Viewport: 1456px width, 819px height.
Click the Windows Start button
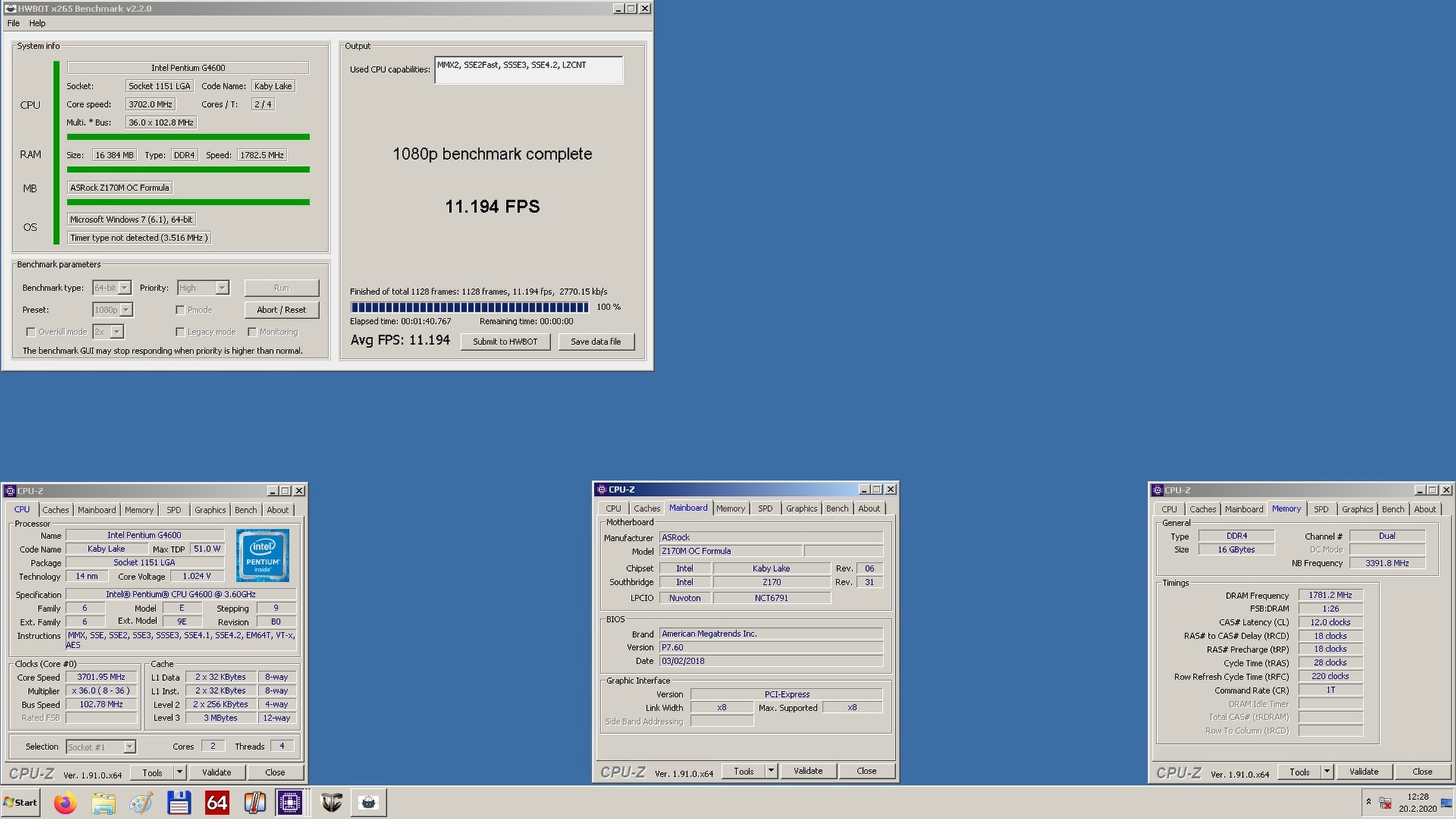tap(20, 802)
